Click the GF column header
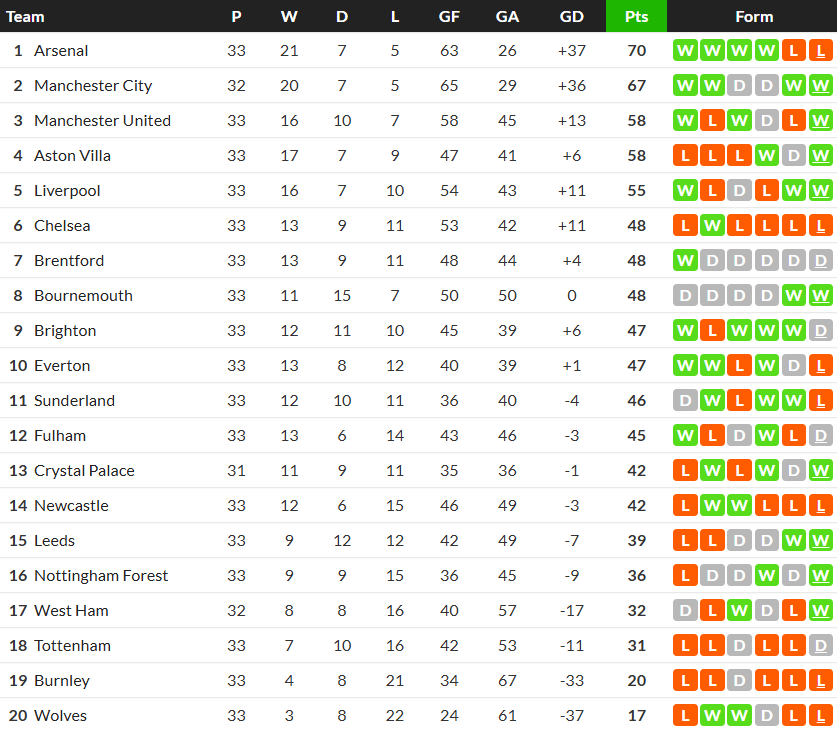Image resolution: width=837 pixels, height=740 pixels. point(449,16)
